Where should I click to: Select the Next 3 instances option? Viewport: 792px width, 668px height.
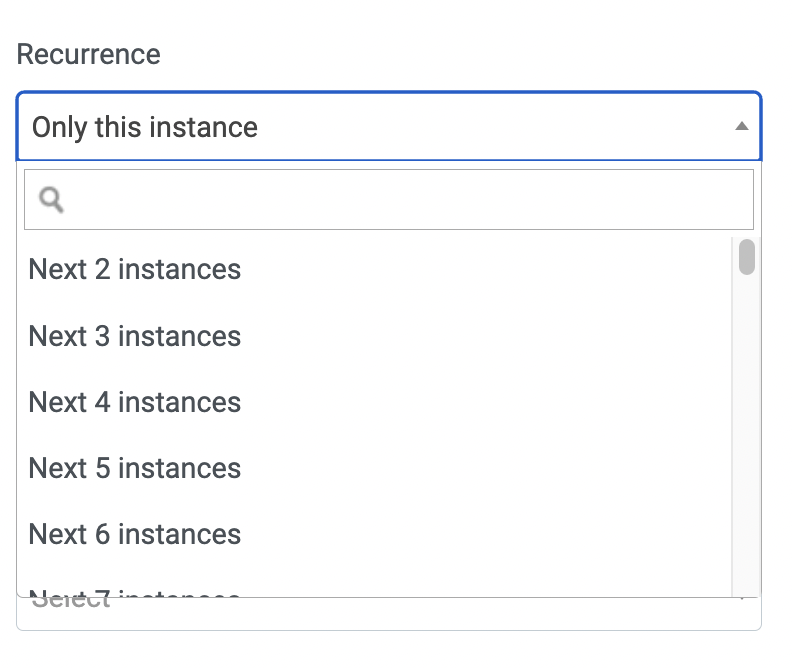[x=374, y=336]
